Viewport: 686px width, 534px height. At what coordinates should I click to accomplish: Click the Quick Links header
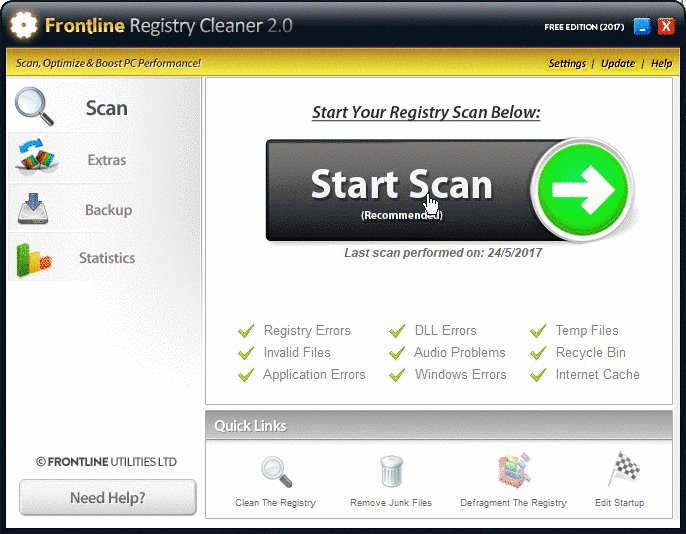tap(439, 426)
